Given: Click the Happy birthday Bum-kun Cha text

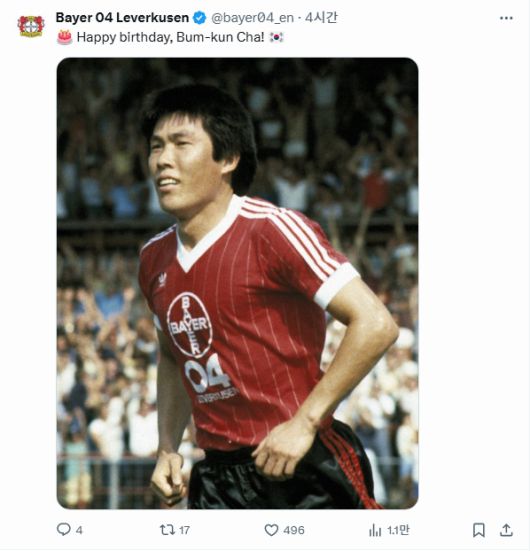Looking at the screenshot, I should point(170,37).
